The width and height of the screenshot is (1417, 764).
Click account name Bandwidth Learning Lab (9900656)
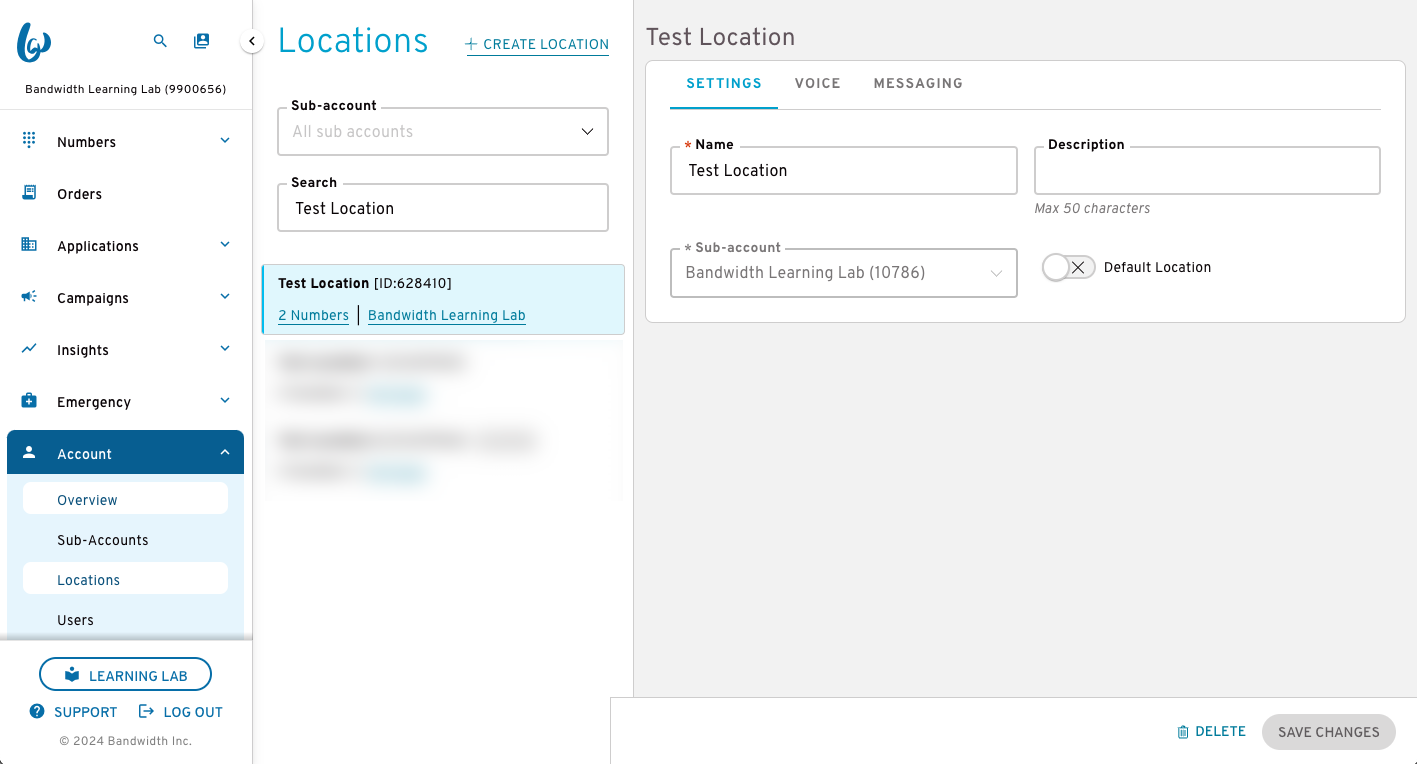coord(125,89)
